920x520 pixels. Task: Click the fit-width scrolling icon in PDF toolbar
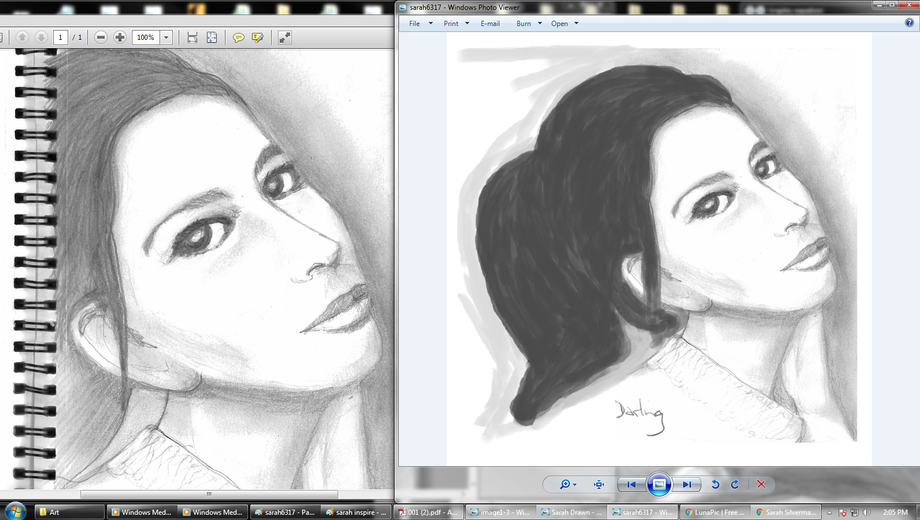click(x=192, y=37)
